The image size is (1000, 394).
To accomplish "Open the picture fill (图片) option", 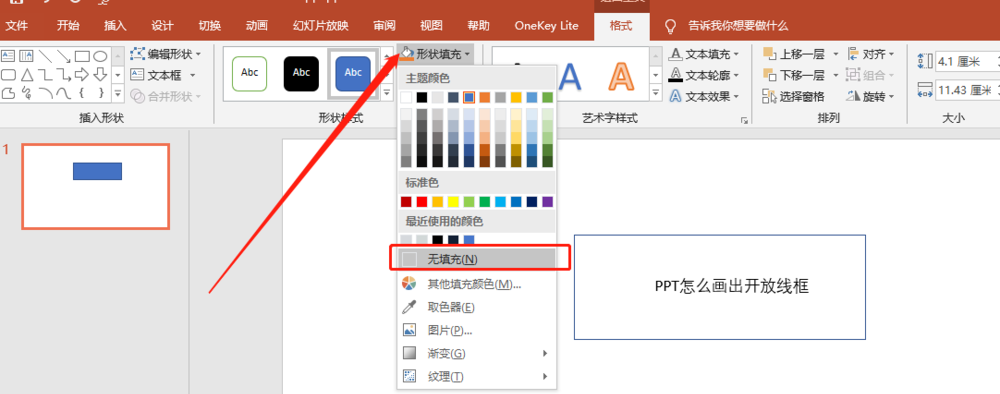I will 476,330.
